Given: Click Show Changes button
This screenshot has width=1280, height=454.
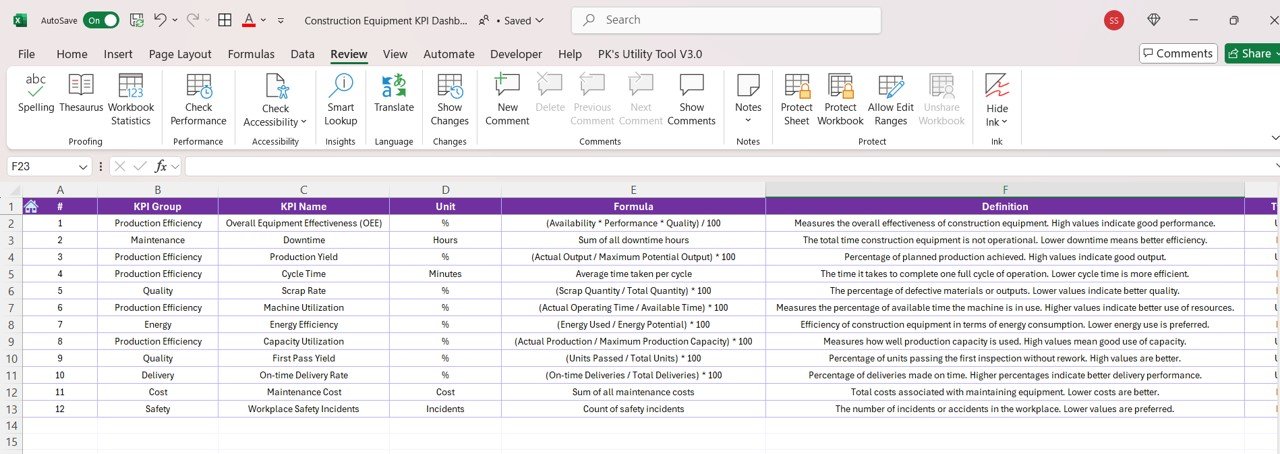Looking at the screenshot, I should point(450,100).
